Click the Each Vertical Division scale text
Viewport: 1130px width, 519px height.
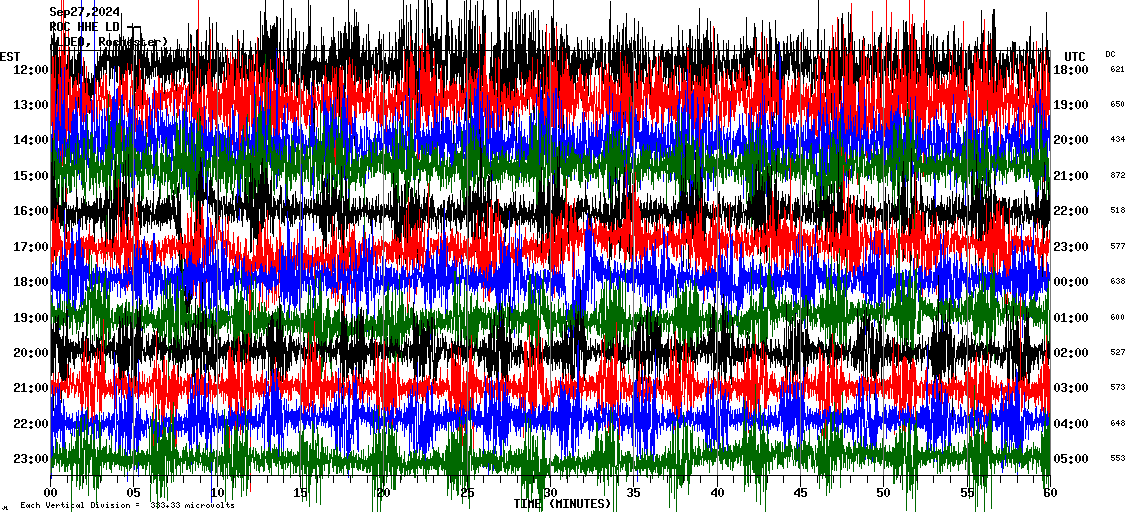point(127,505)
